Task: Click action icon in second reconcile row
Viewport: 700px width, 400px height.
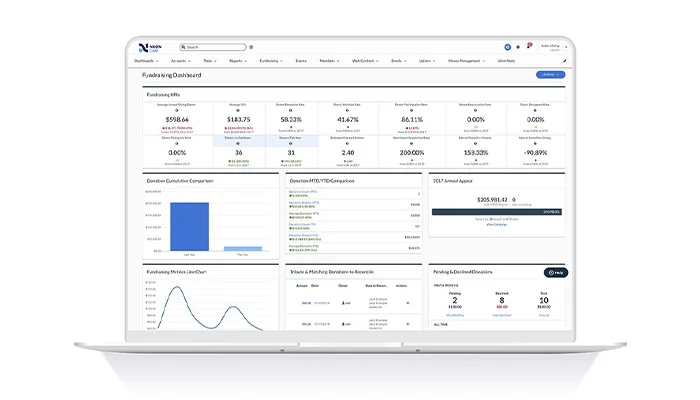Action: (x=408, y=324)
